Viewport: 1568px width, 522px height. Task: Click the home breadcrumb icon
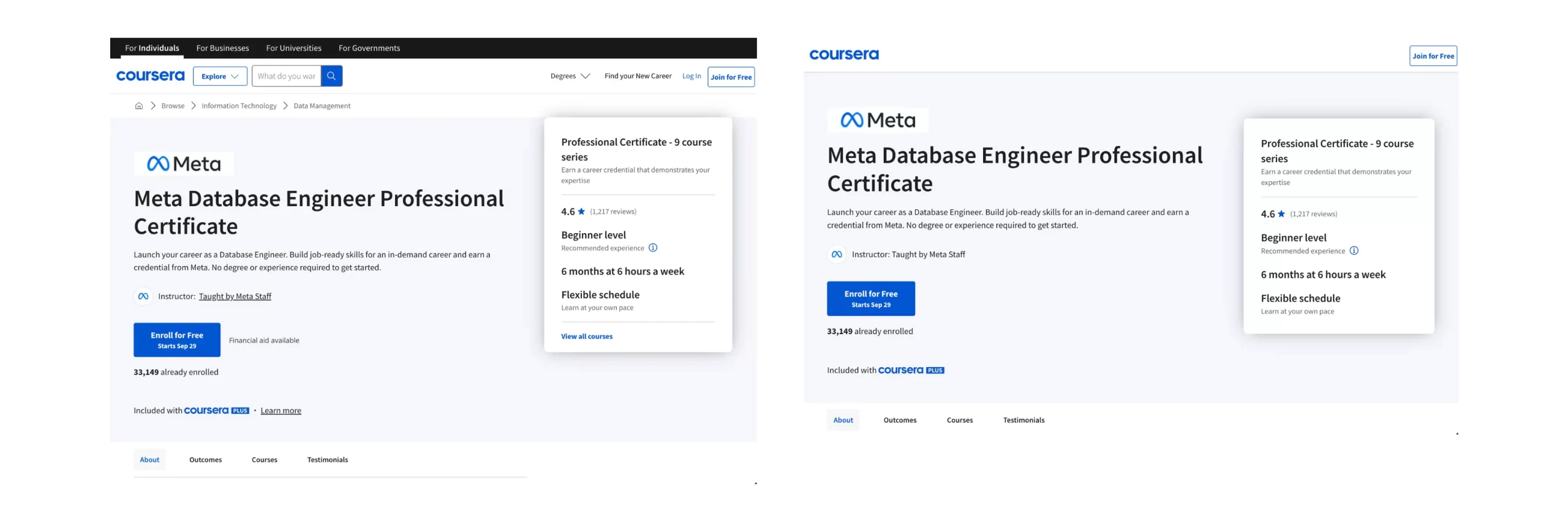click(x=139, y=106)
